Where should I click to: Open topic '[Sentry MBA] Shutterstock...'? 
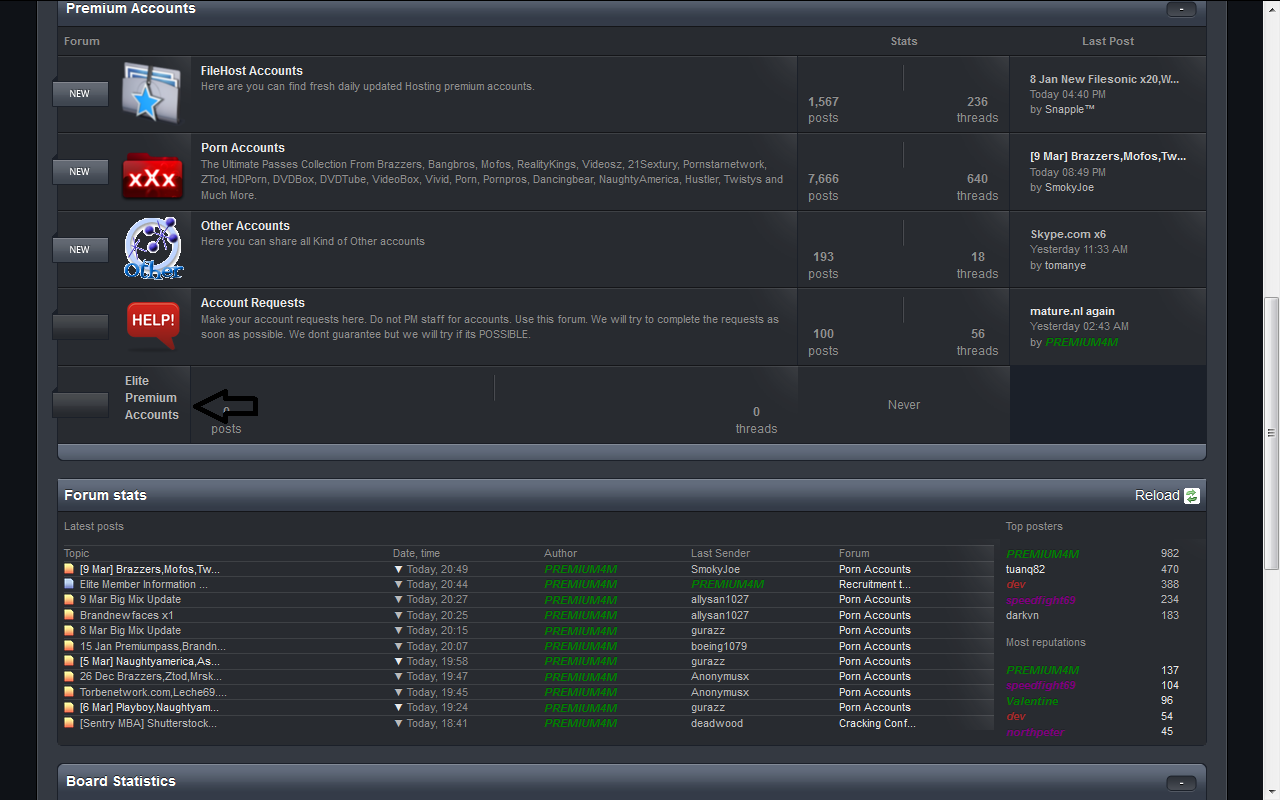tap(149, 723)
